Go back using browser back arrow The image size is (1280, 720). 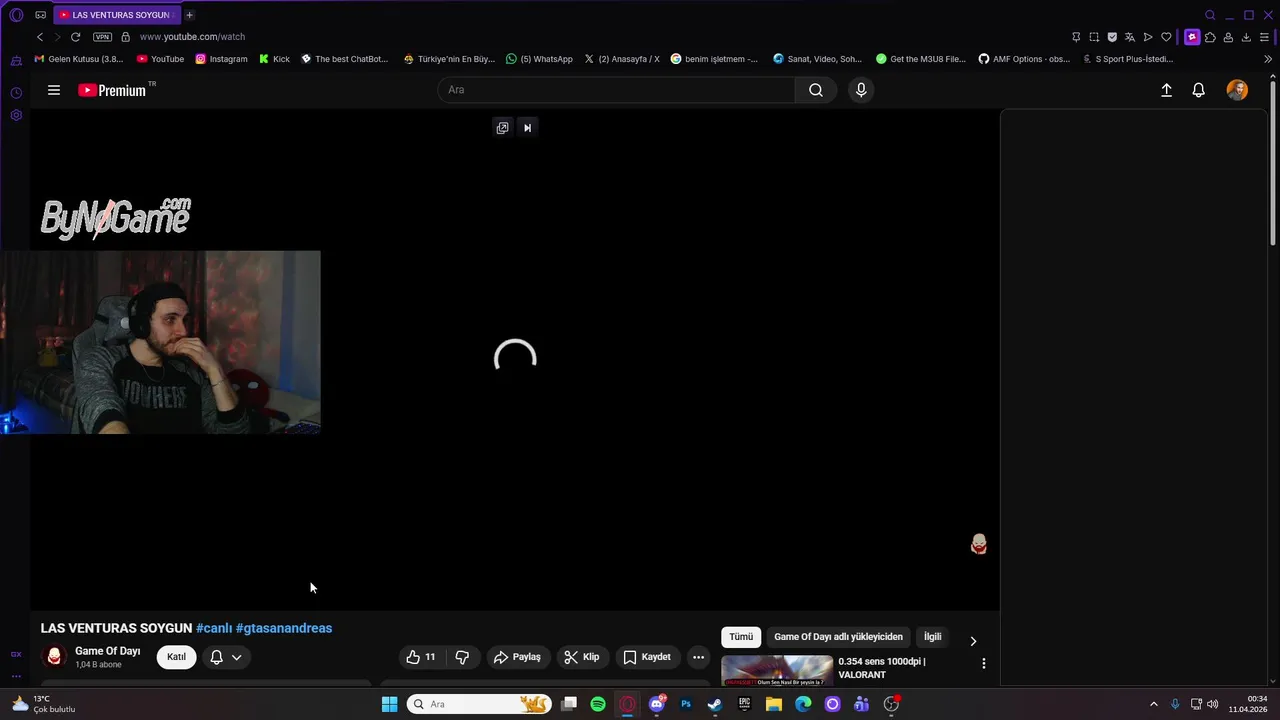pos(40,37)
